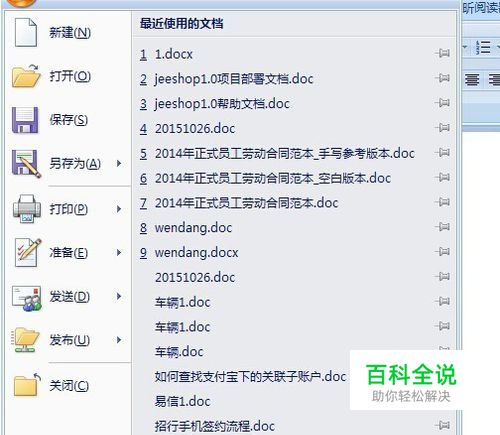Open 2014年正式员工劳动合同范本_空白版本.doc
This screenshot has height=435, width=500.
coord(273,178)
